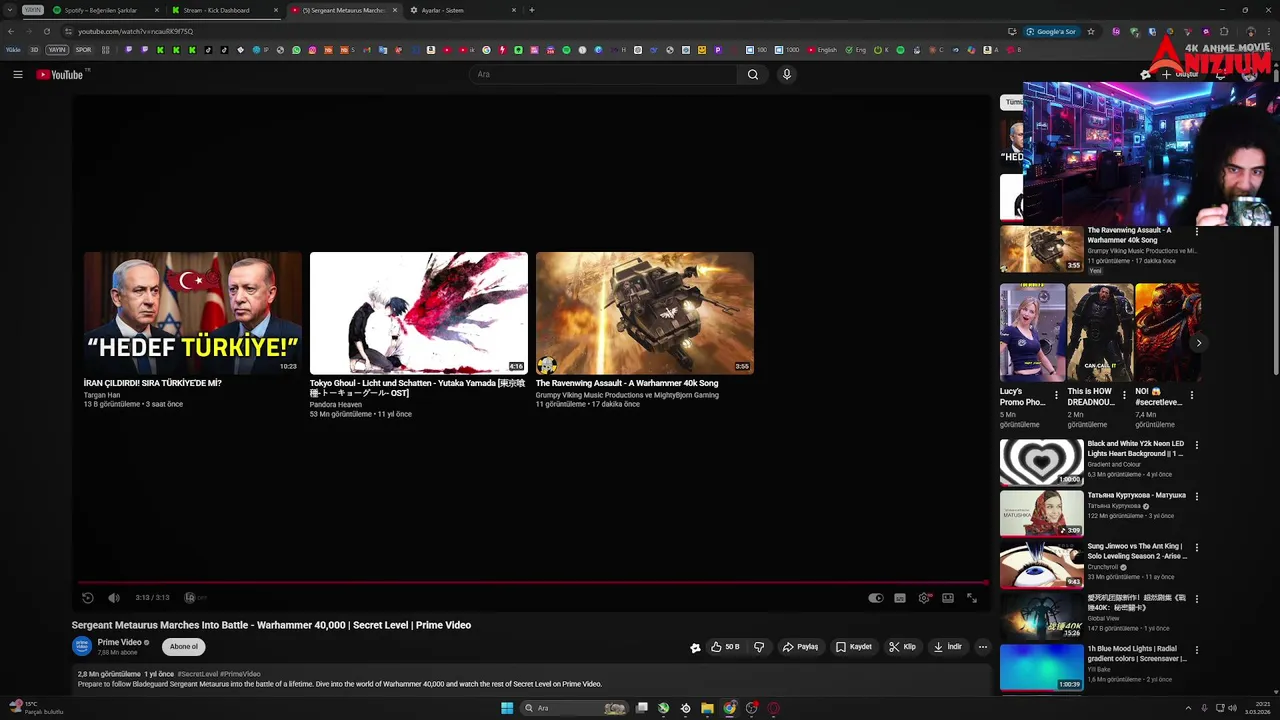
Task: Open Windows Start menu
Action: coord(507,708)
